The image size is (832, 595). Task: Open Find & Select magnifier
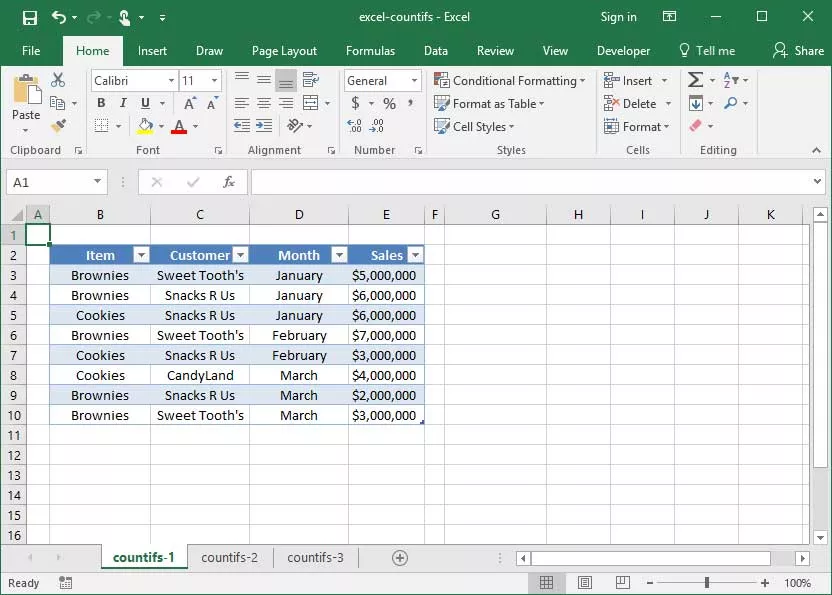731,103
